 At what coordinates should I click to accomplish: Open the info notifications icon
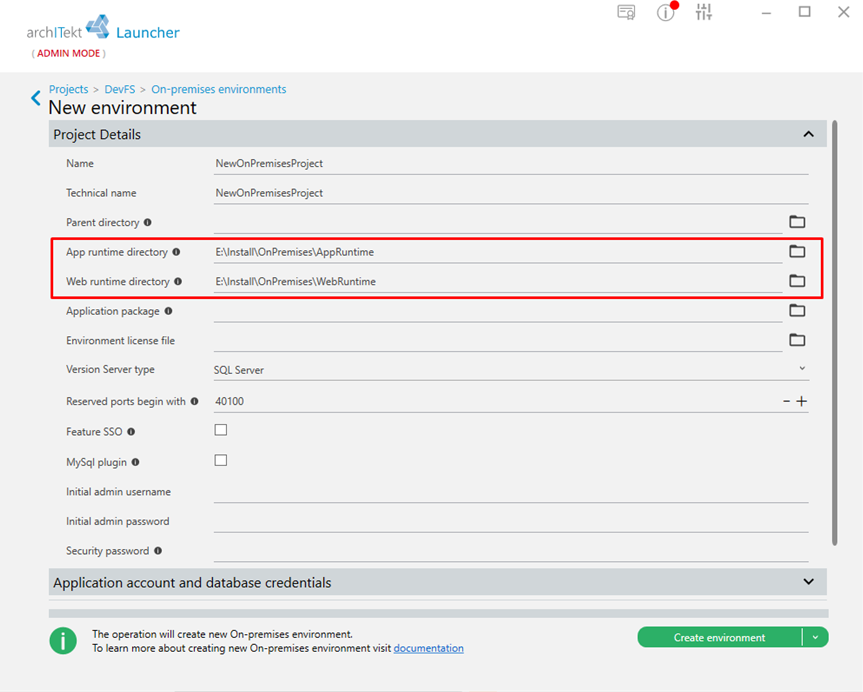(x=666, y=12)
